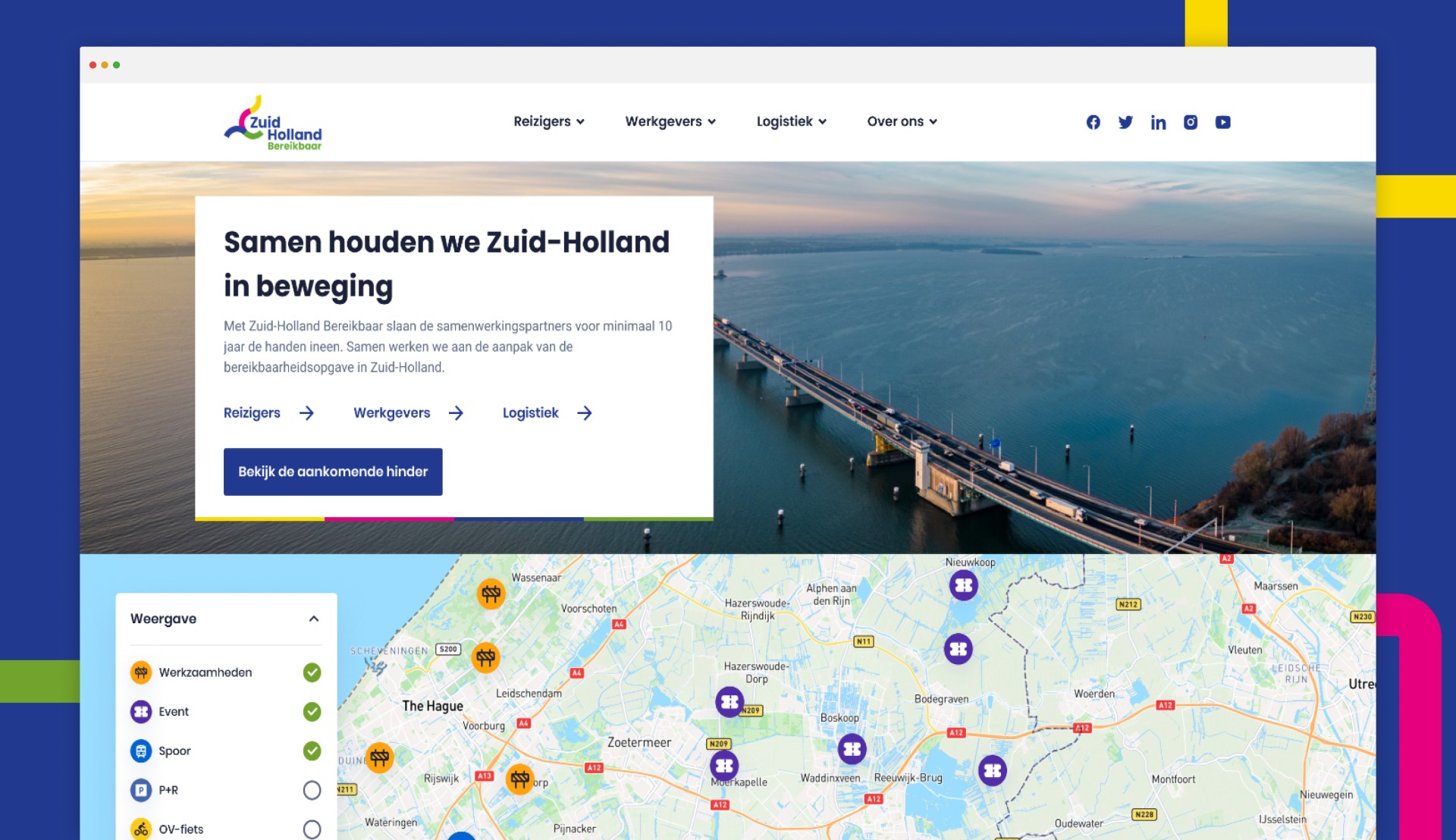Open the Reizigers navigation menu
Screen dimensions: 1456x840
click(x=549, y=121)
